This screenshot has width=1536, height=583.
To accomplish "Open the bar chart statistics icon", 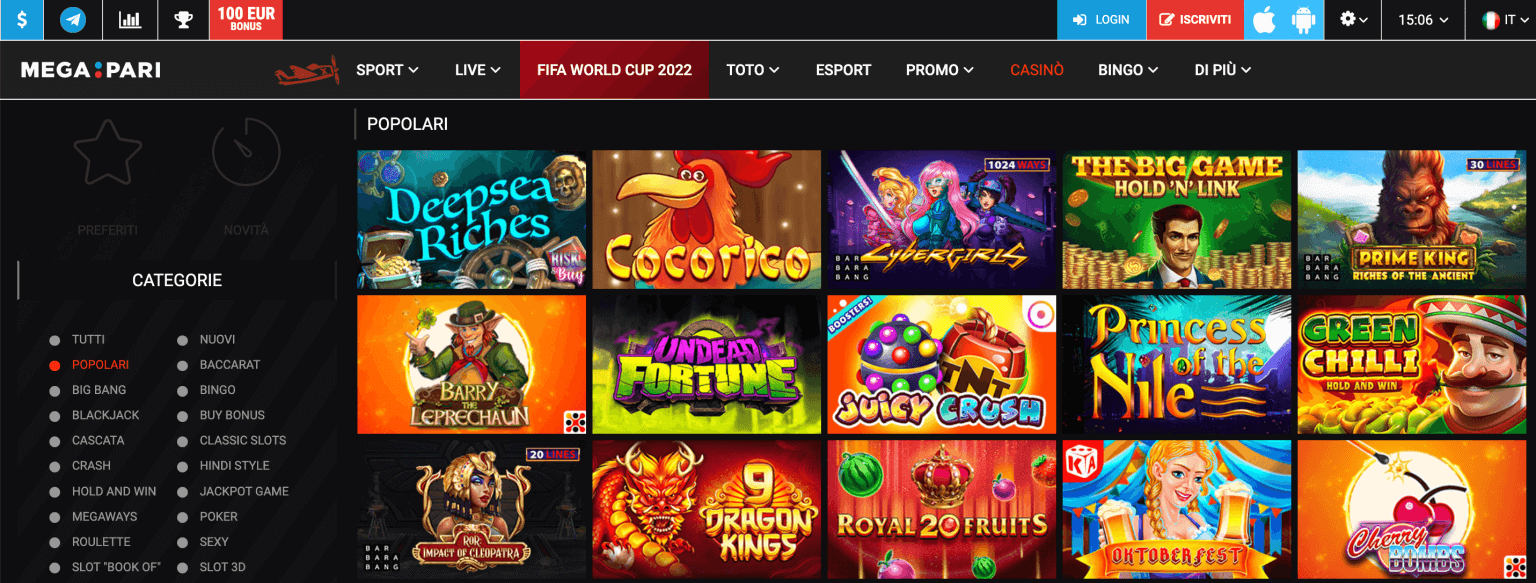I will 129,19.
